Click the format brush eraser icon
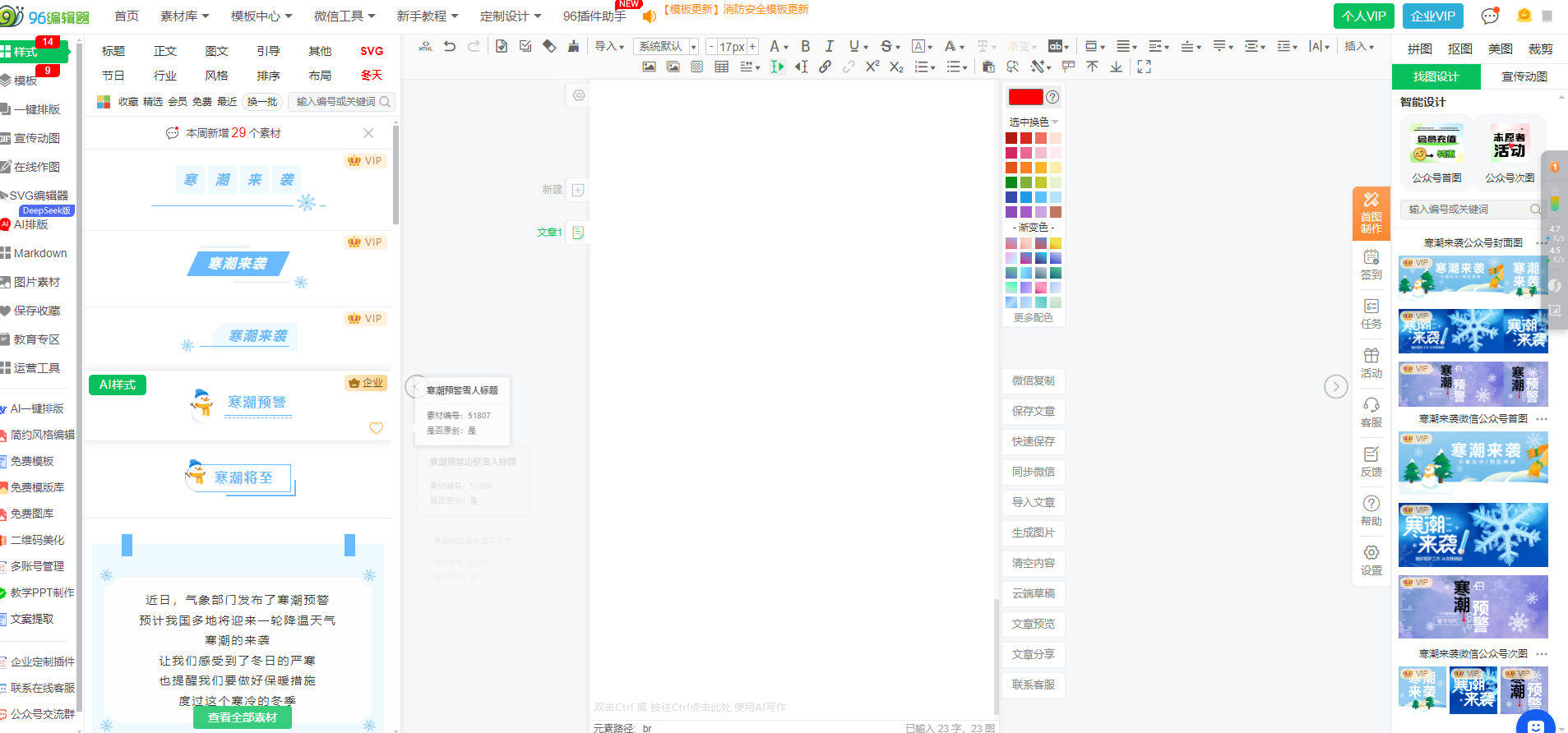The image size is (1568, 733). (549, 47)
